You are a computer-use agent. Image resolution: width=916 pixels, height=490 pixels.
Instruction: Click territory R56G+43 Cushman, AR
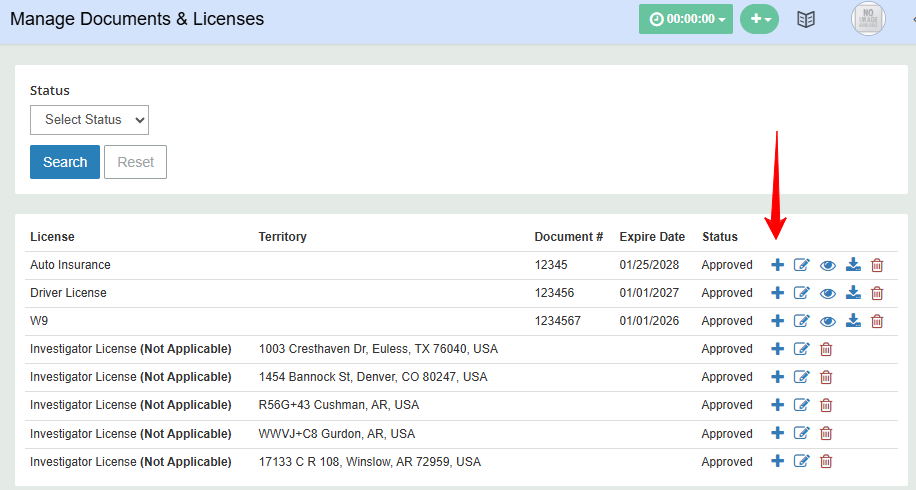point(339,405)
